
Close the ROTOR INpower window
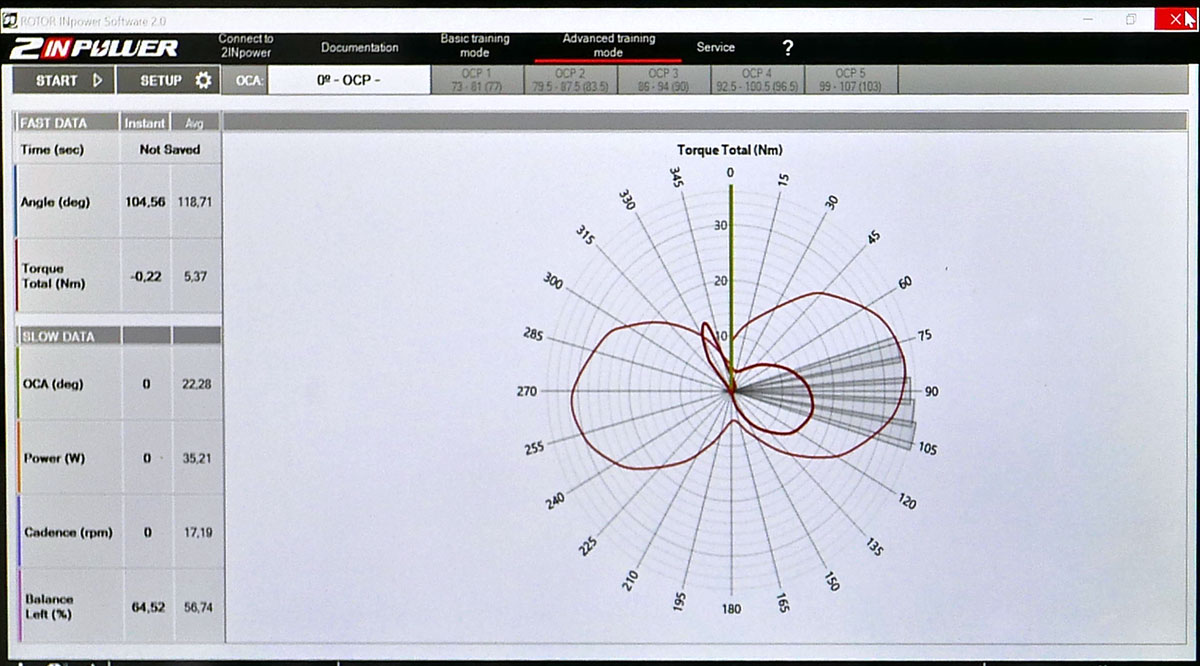(x=1175, y=19)
